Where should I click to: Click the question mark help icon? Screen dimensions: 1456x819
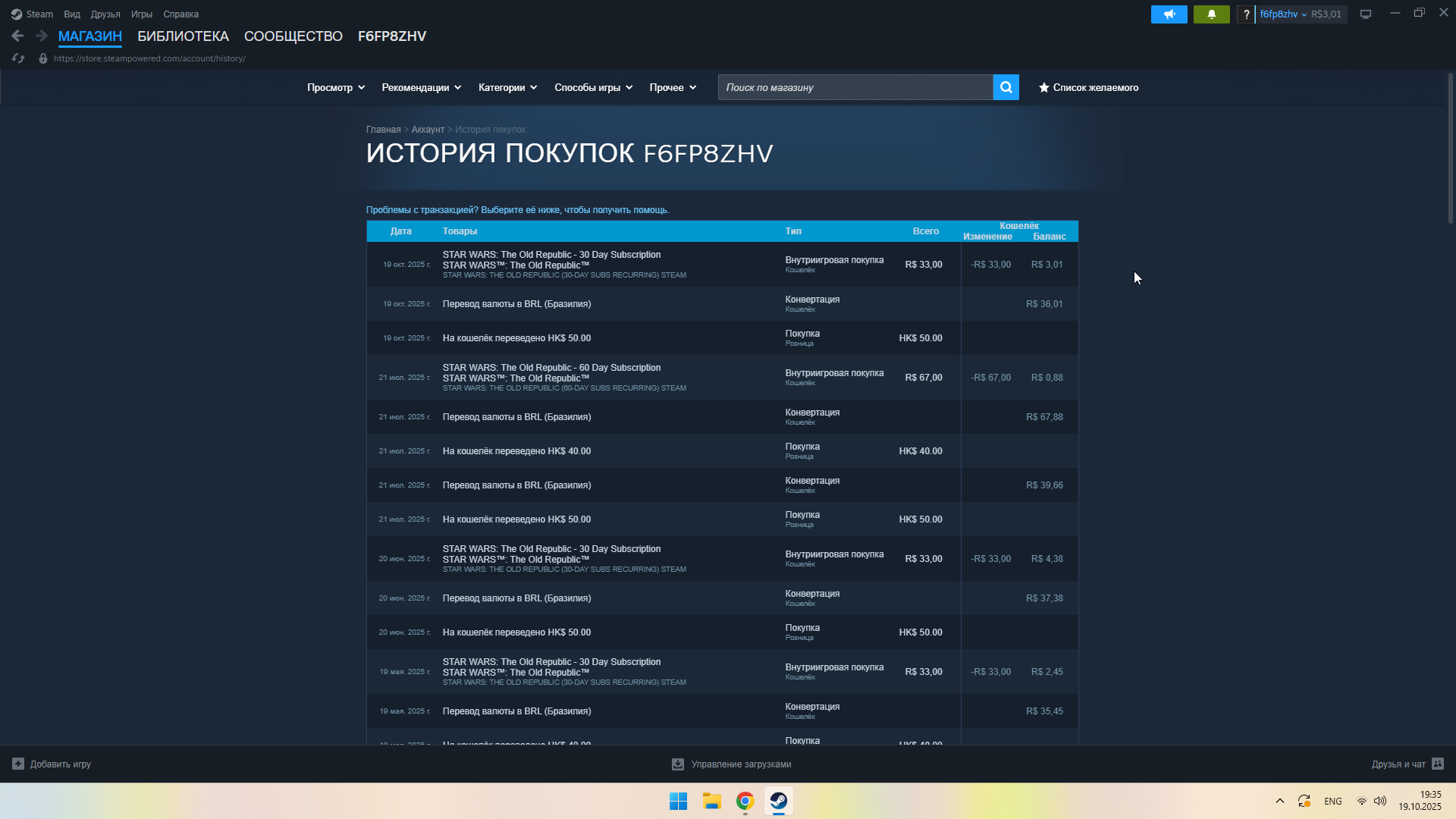1246,14
